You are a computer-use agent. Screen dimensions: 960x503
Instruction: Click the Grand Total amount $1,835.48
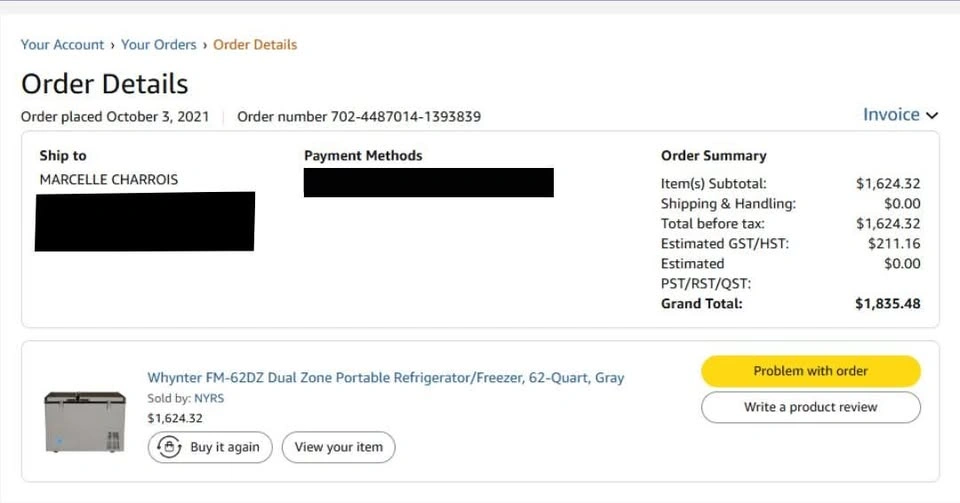point(888,304)
